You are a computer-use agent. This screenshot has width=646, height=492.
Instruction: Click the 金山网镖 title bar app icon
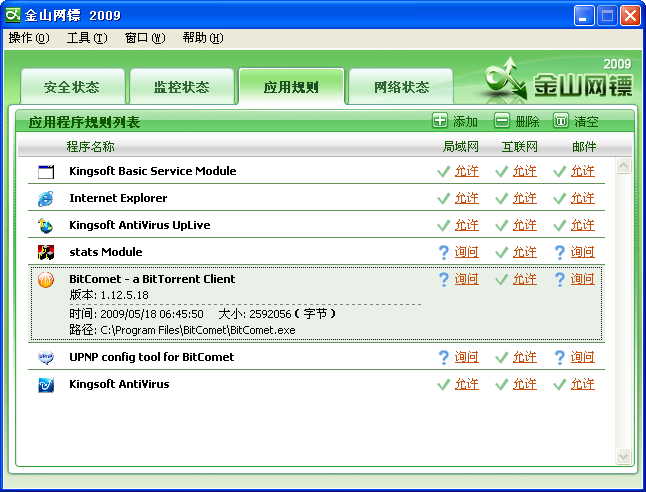[x=13, y=15]
